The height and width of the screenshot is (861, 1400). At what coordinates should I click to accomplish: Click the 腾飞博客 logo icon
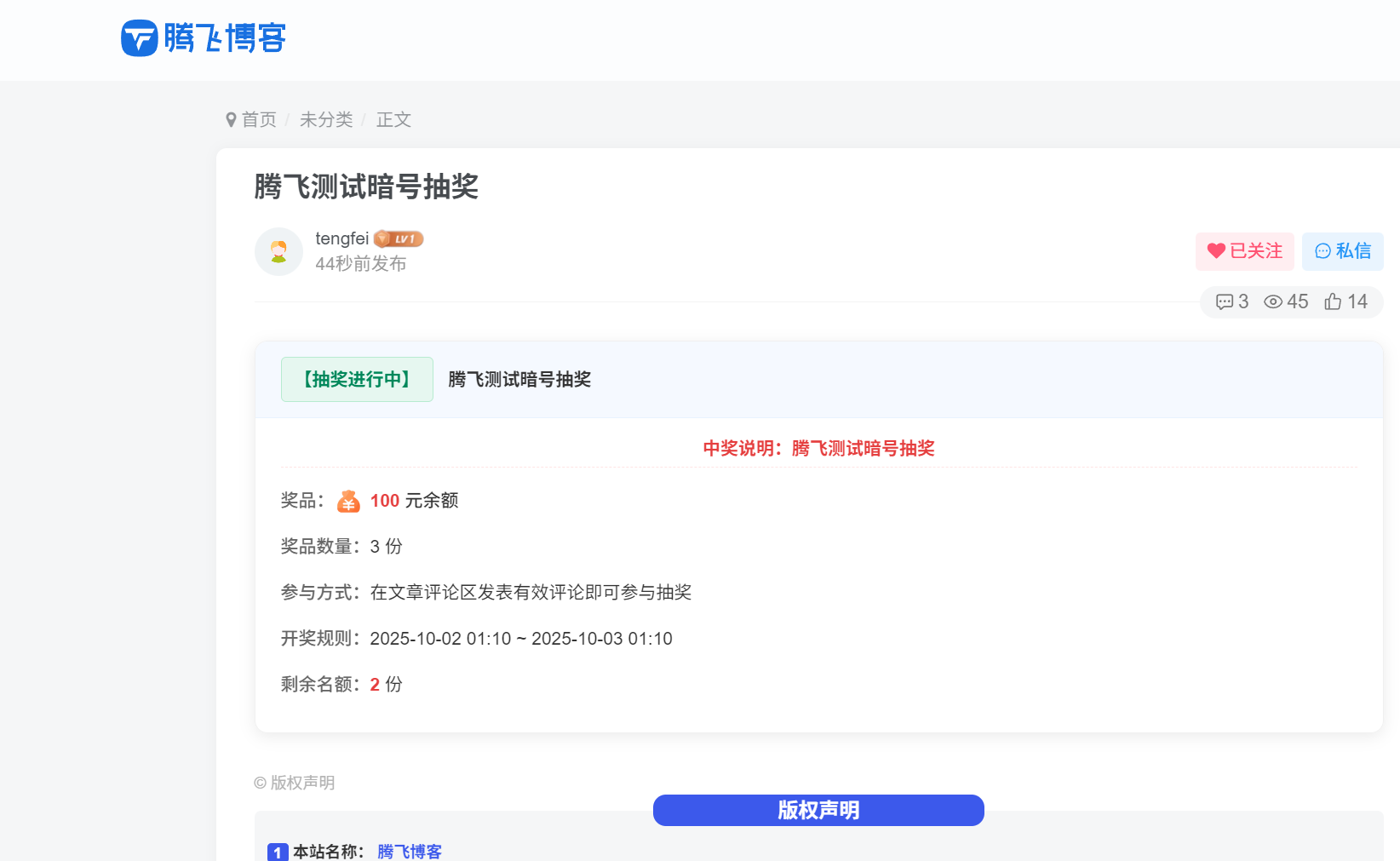pos(140,38)
